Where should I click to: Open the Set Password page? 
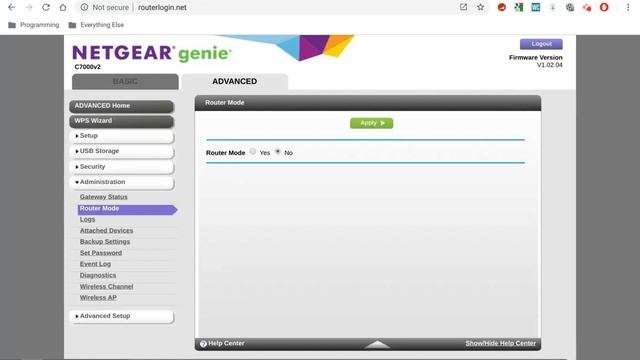(x=101, y=253)
